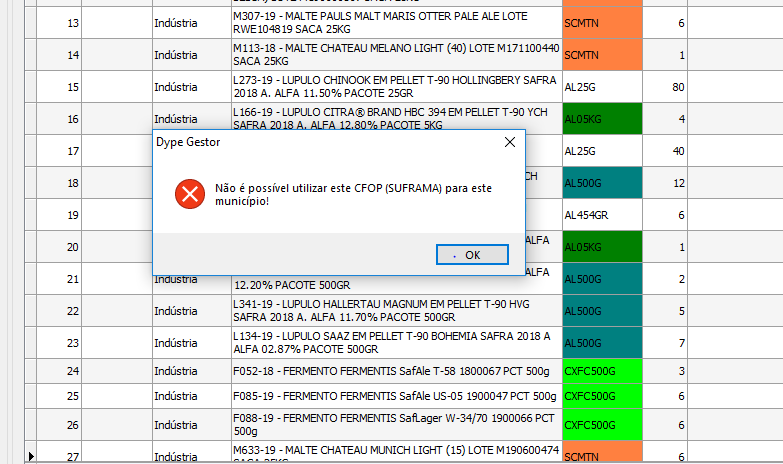783x464 pixels.
Task: Select M113-18 MALTE CHATEAU MELANO LIGHT description
Action: (x=397, y=55)
